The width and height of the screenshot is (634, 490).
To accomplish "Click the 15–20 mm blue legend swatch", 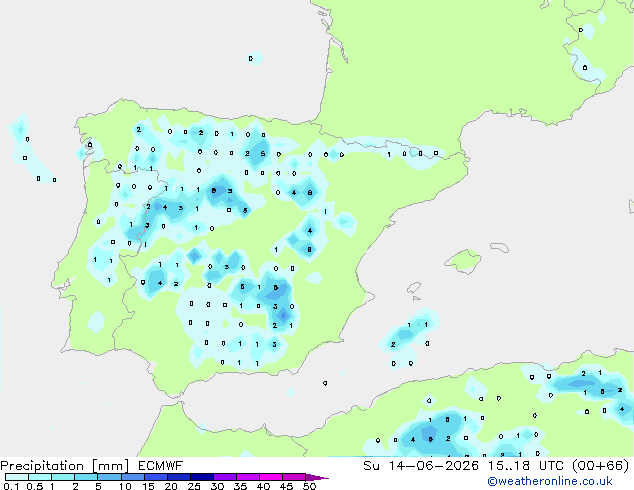I will [155, 477].
